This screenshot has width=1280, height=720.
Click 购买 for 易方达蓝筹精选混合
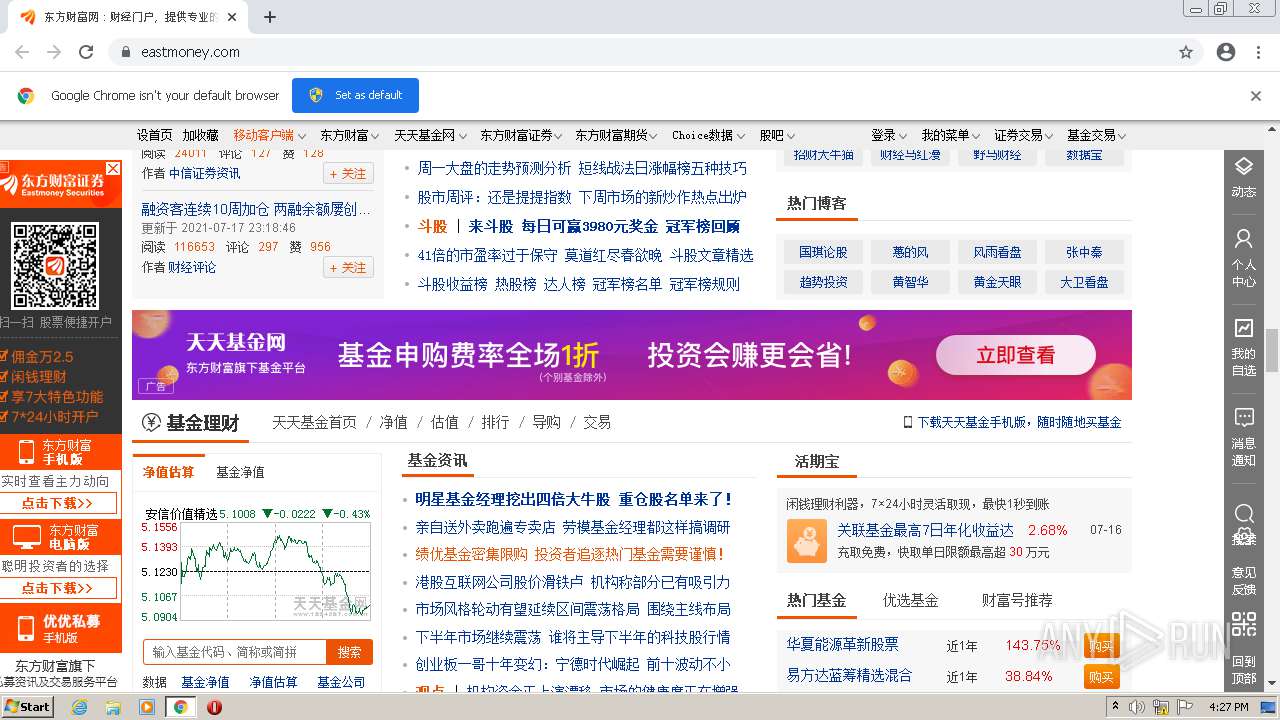[1101, 677]
